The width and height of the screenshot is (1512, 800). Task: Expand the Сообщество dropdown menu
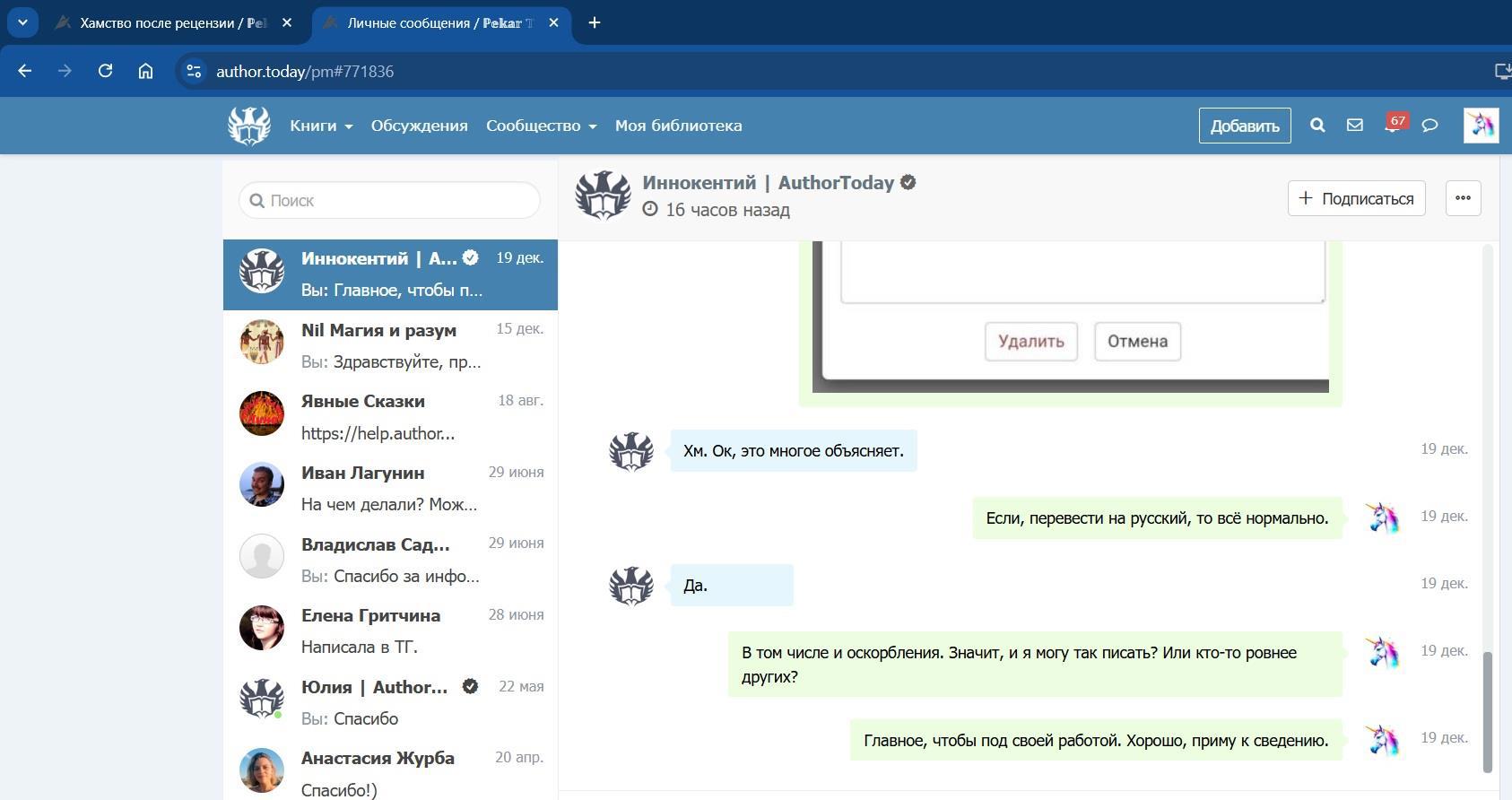542,126
